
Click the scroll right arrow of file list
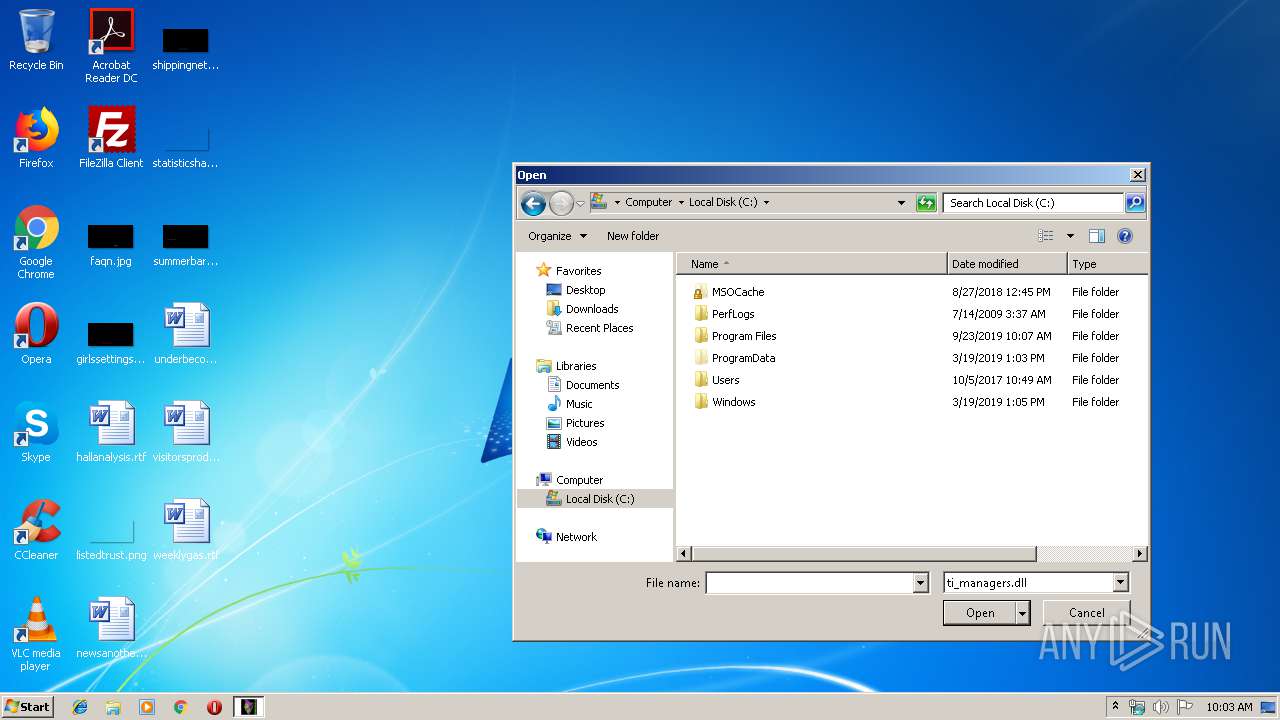tap(1139, 553)
